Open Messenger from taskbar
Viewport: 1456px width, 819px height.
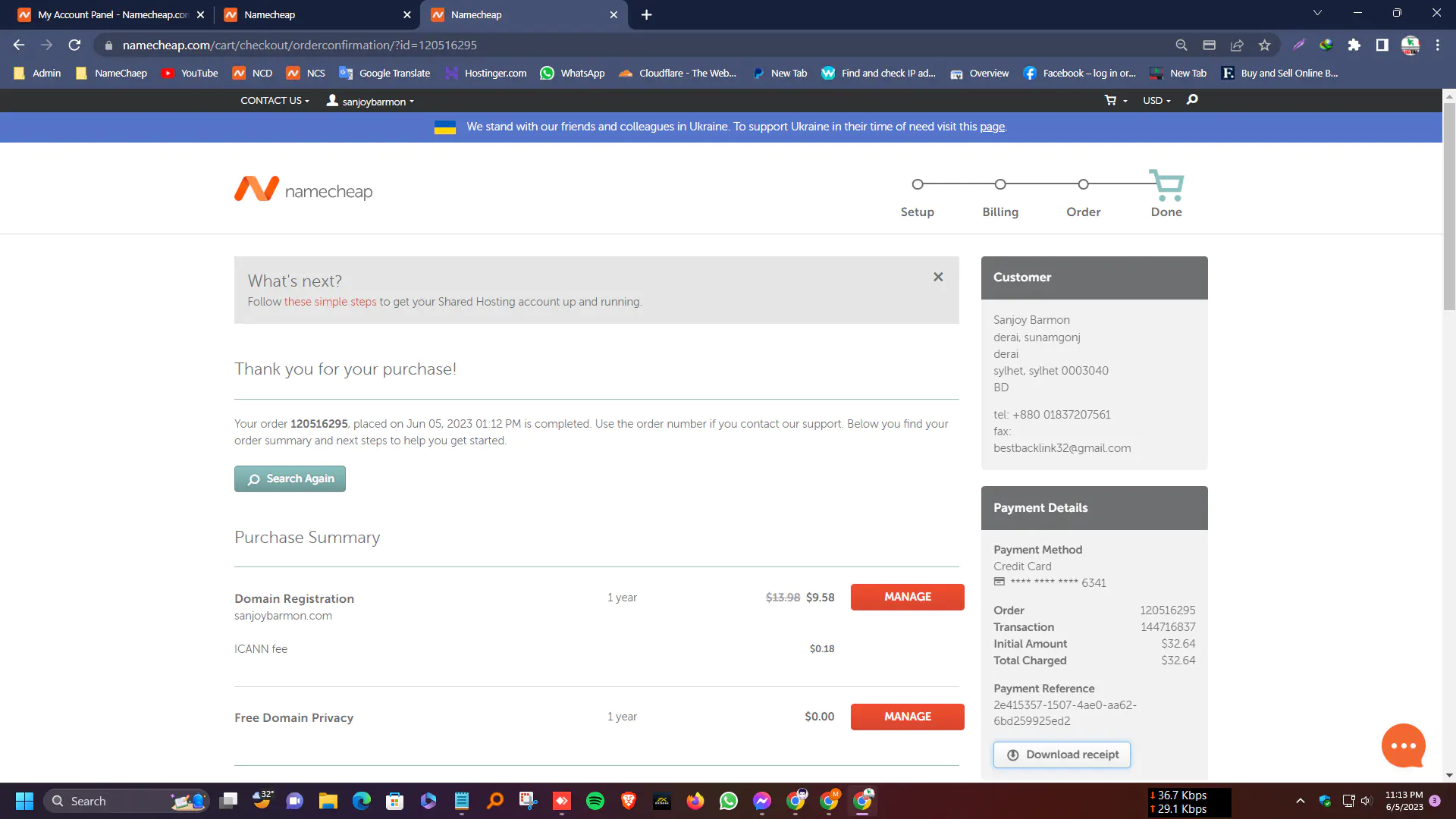tap(762, 801)
